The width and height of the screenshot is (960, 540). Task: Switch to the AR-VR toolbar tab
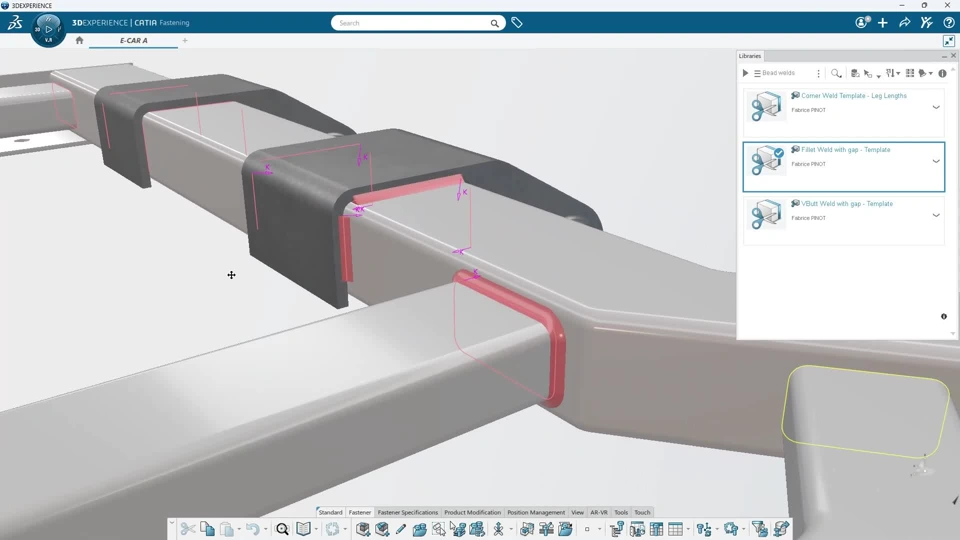click(x=599, y=512)
